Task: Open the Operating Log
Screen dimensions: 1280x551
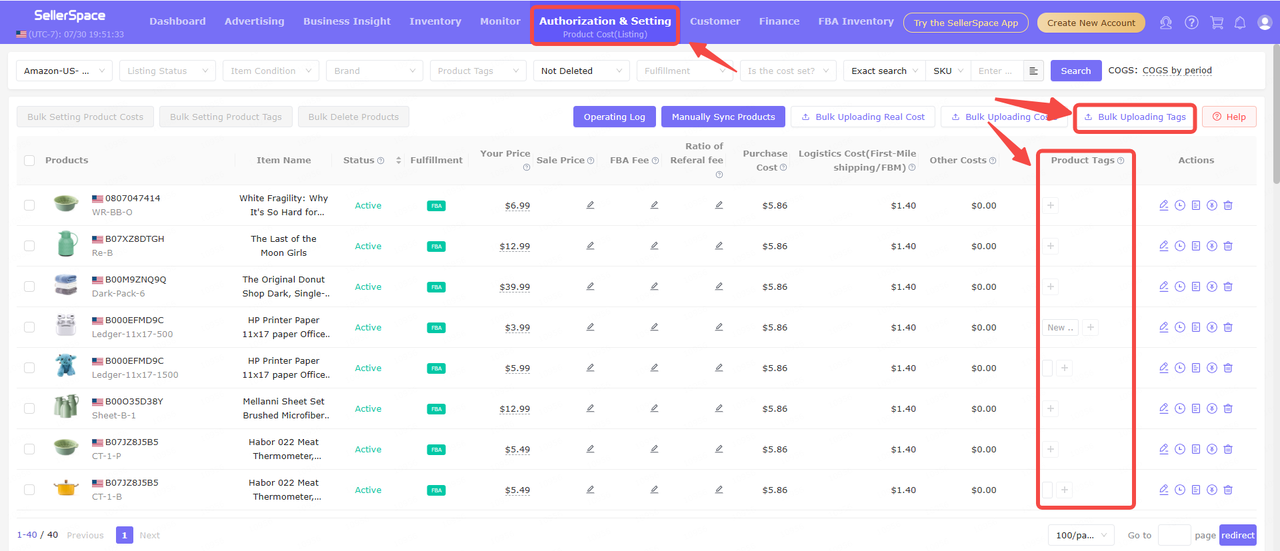Action: (614, 117)
